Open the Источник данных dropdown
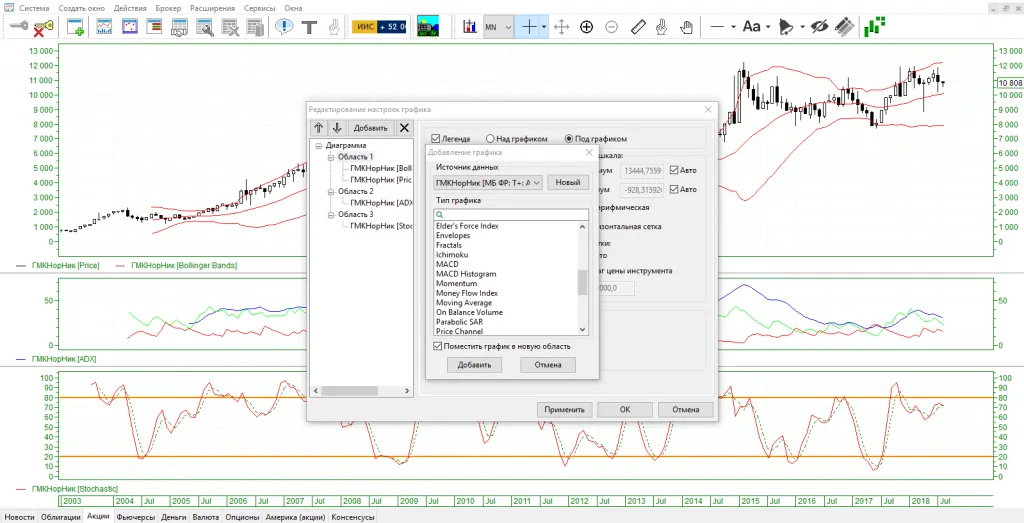Viewport: 1024px width, 523px height. pyautogui.click(x=488, y=183)
